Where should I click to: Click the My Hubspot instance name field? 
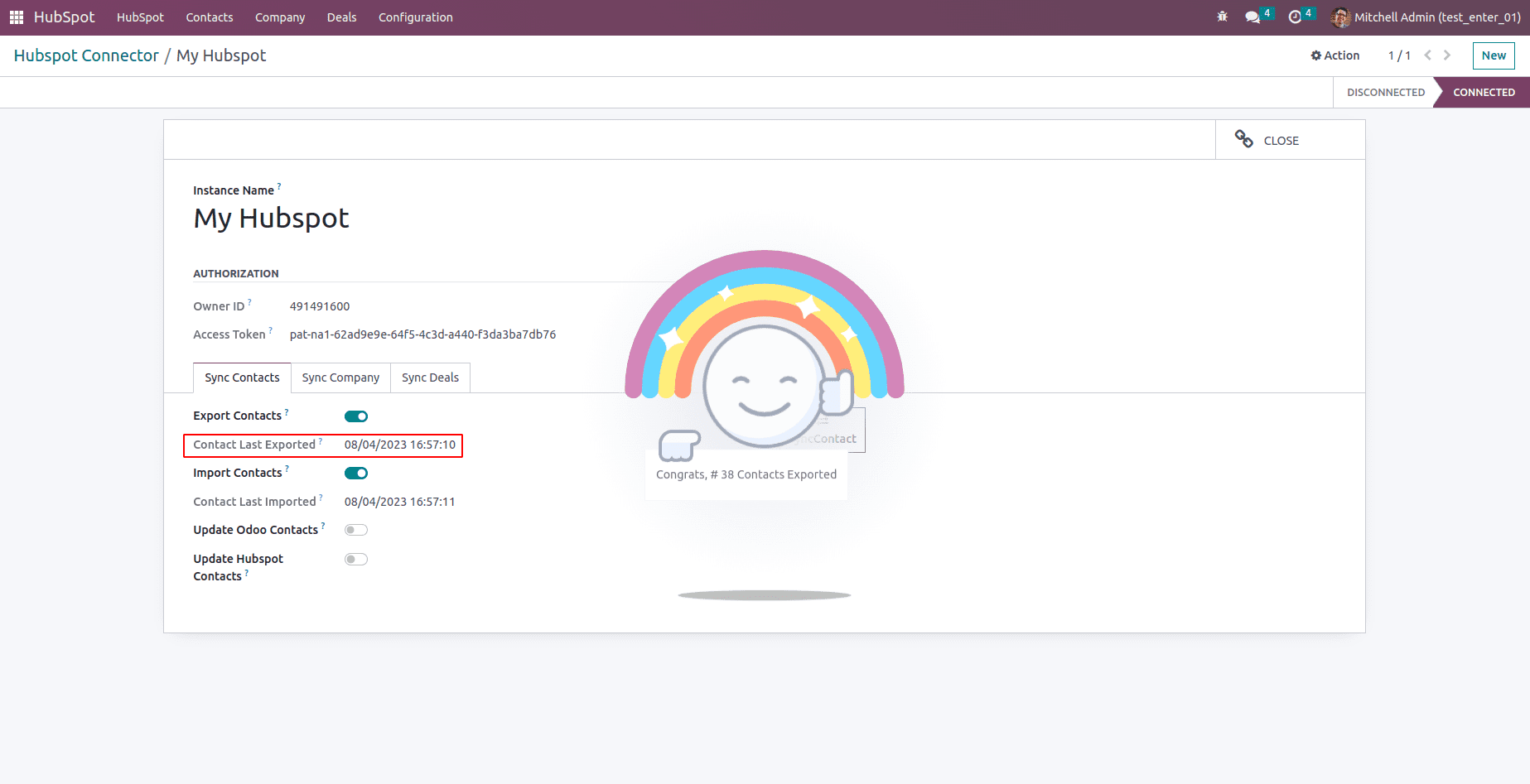tap(271, 219)
